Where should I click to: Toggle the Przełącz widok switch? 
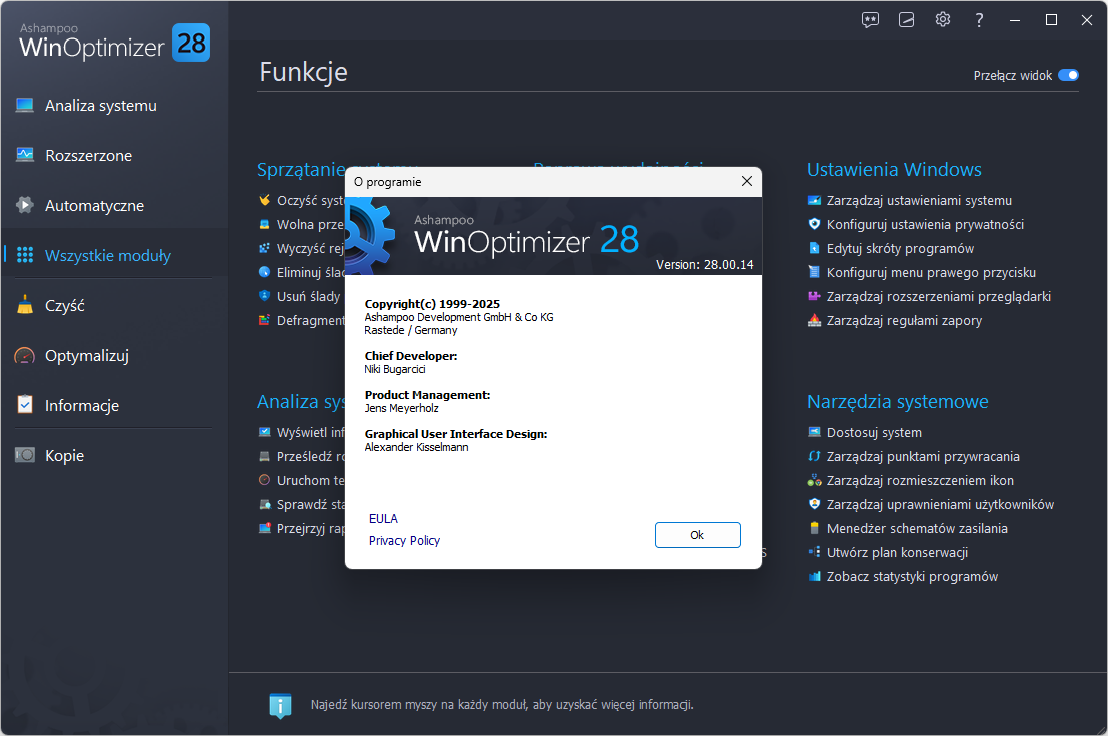[x=1068, y=76]
